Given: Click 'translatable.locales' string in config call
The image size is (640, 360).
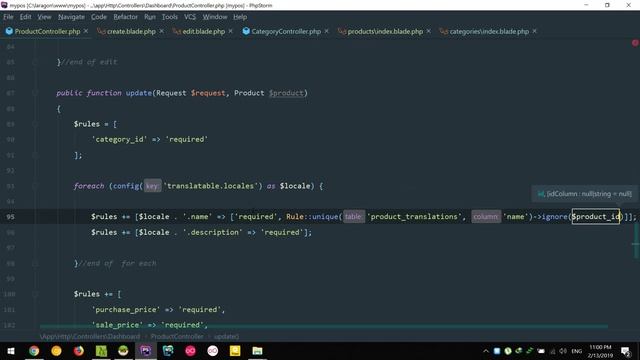Looking at the screenshot, I should [x=210, y=186].
